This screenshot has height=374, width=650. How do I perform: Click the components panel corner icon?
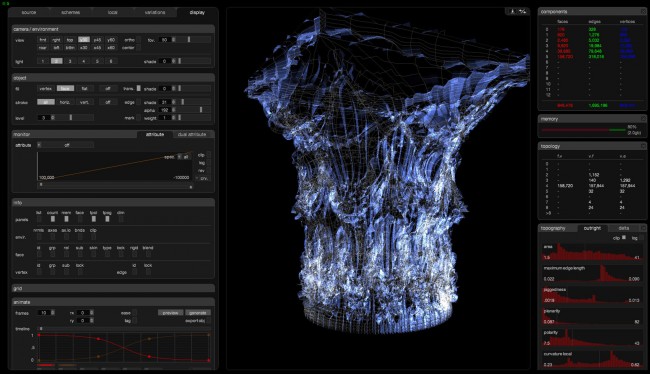(x=643, y=12)
